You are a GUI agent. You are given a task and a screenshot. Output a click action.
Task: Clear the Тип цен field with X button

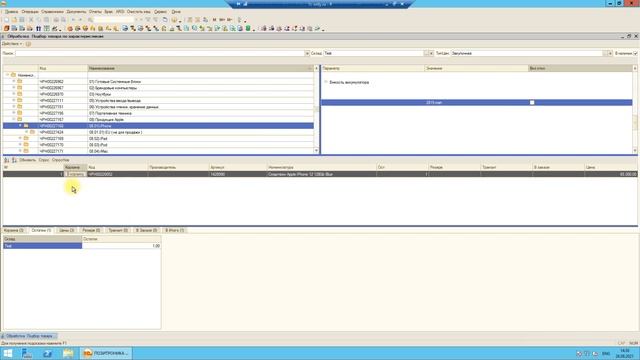click(x=610, y=53)
